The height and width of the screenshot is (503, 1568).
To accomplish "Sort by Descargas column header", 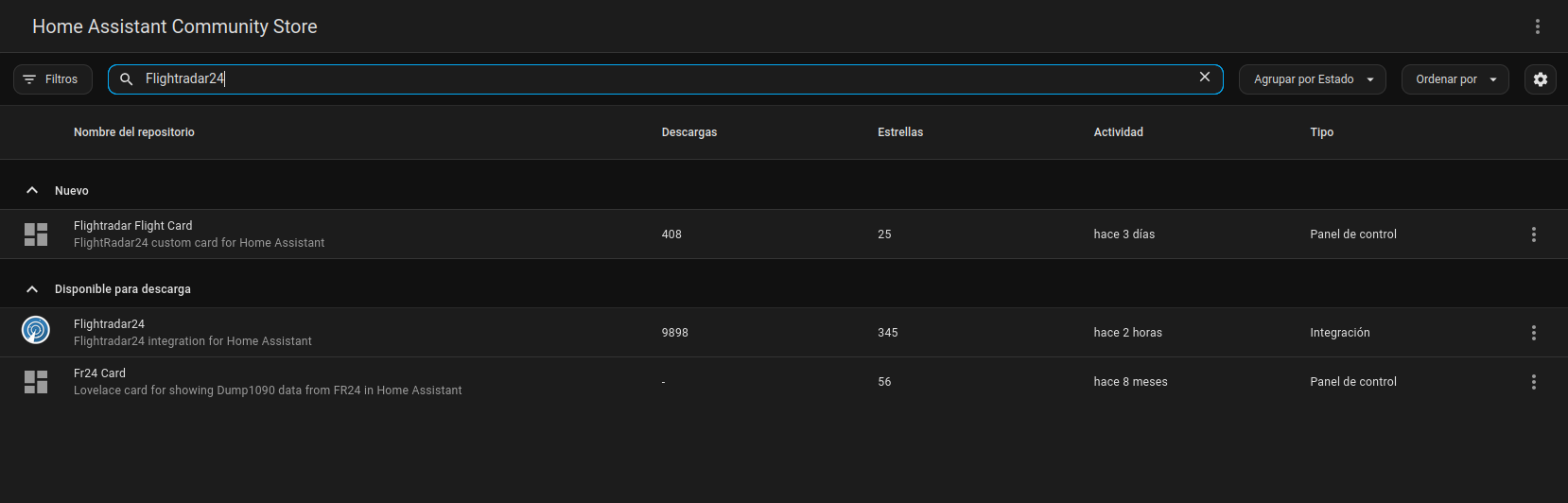I will point(688,132).
